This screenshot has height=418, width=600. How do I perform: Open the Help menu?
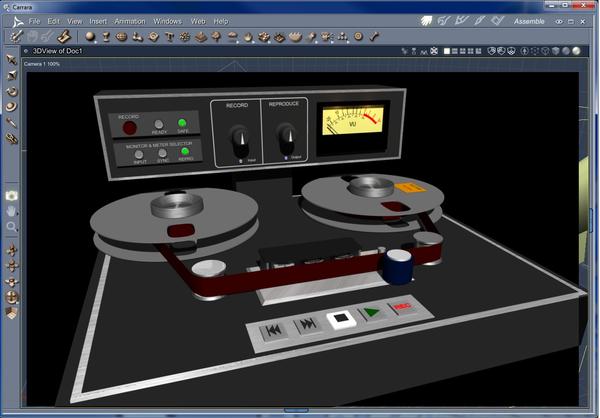point(221,21)
